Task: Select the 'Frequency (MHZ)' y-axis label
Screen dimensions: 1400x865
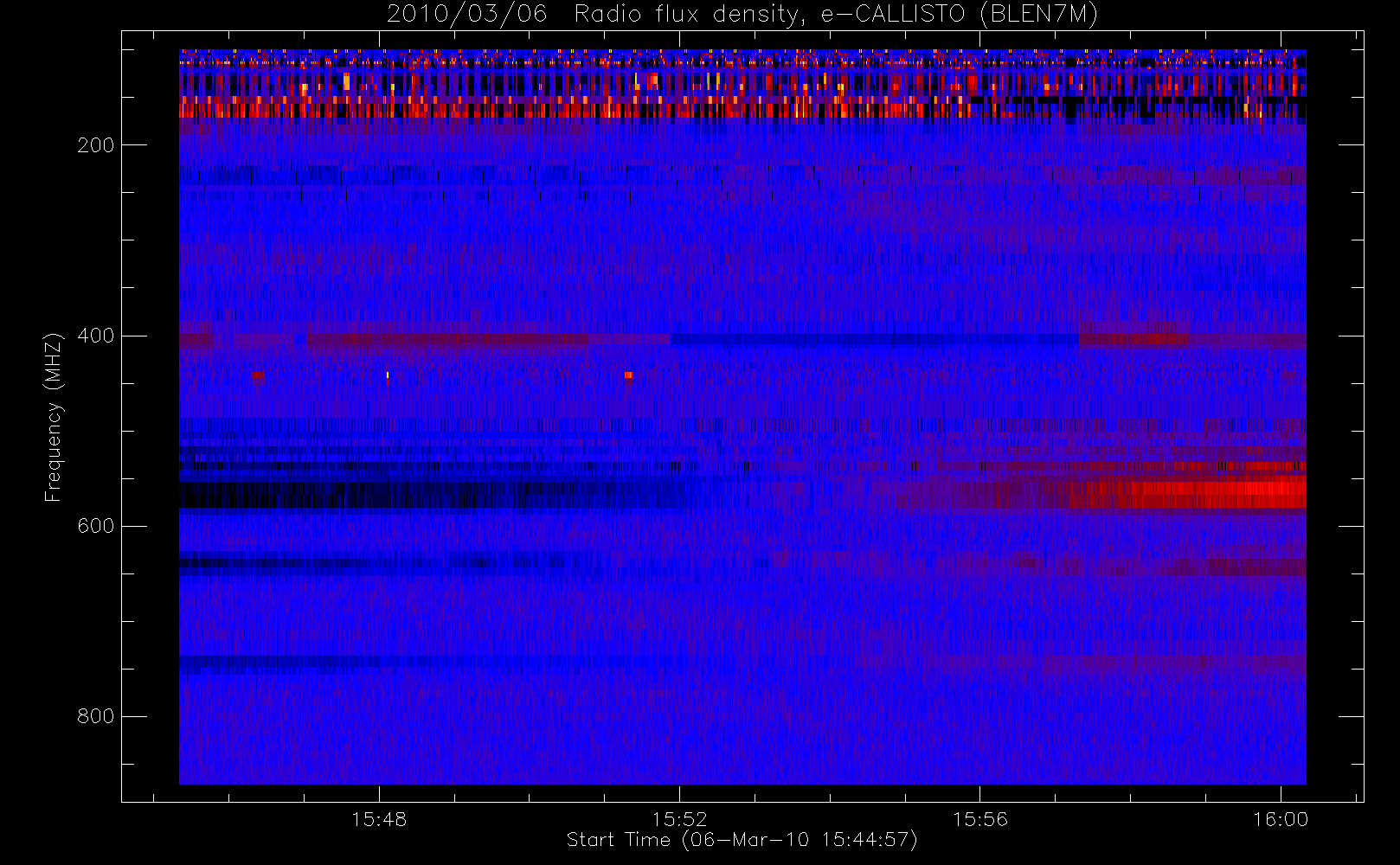Action: click(54, 416)
